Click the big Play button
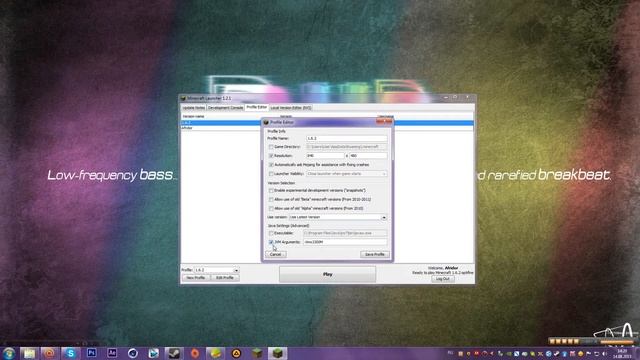 pyautogui.click(x=327, y=274)
